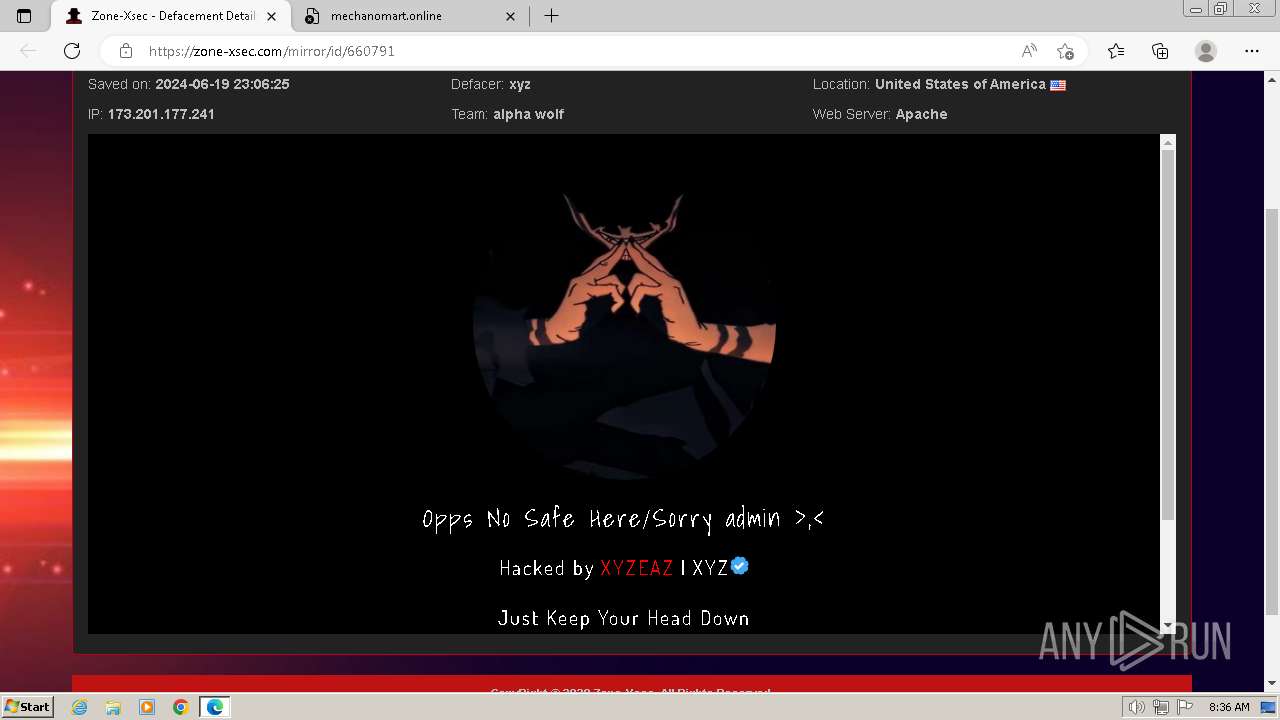The image size is (1280, 720).
Task: Restore down the Edge window
Action: 1221,9
